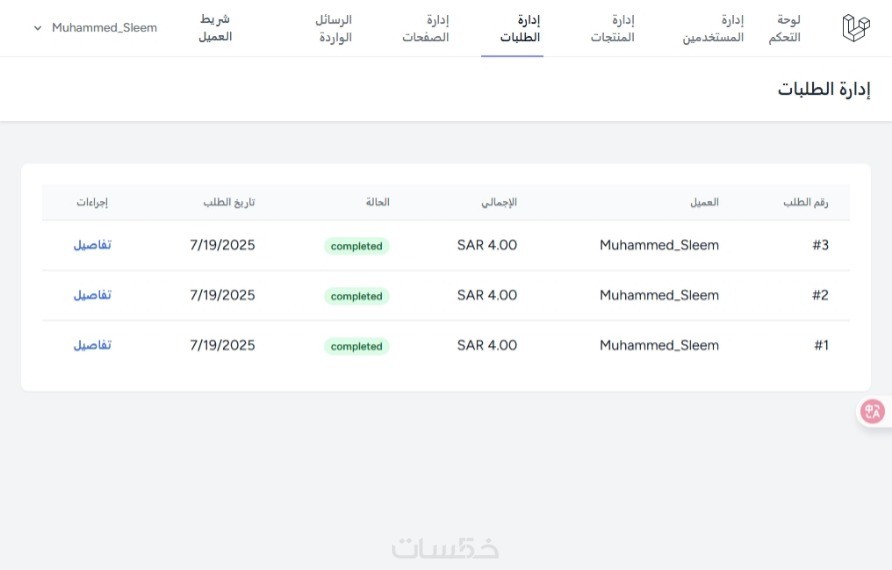Open the لوحة التحكم dashboard tab
This screenshot has width=892, height=570.
click(x=789, y=28)
